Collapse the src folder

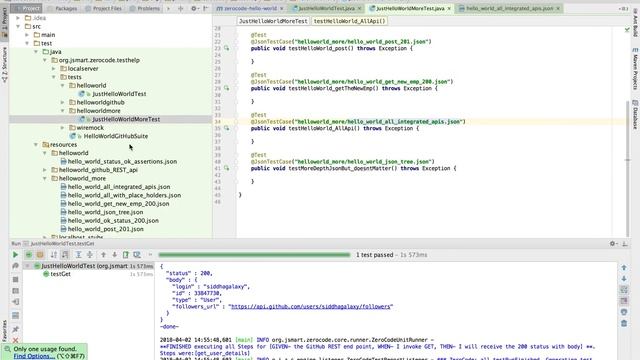click(x=18, y=26)
